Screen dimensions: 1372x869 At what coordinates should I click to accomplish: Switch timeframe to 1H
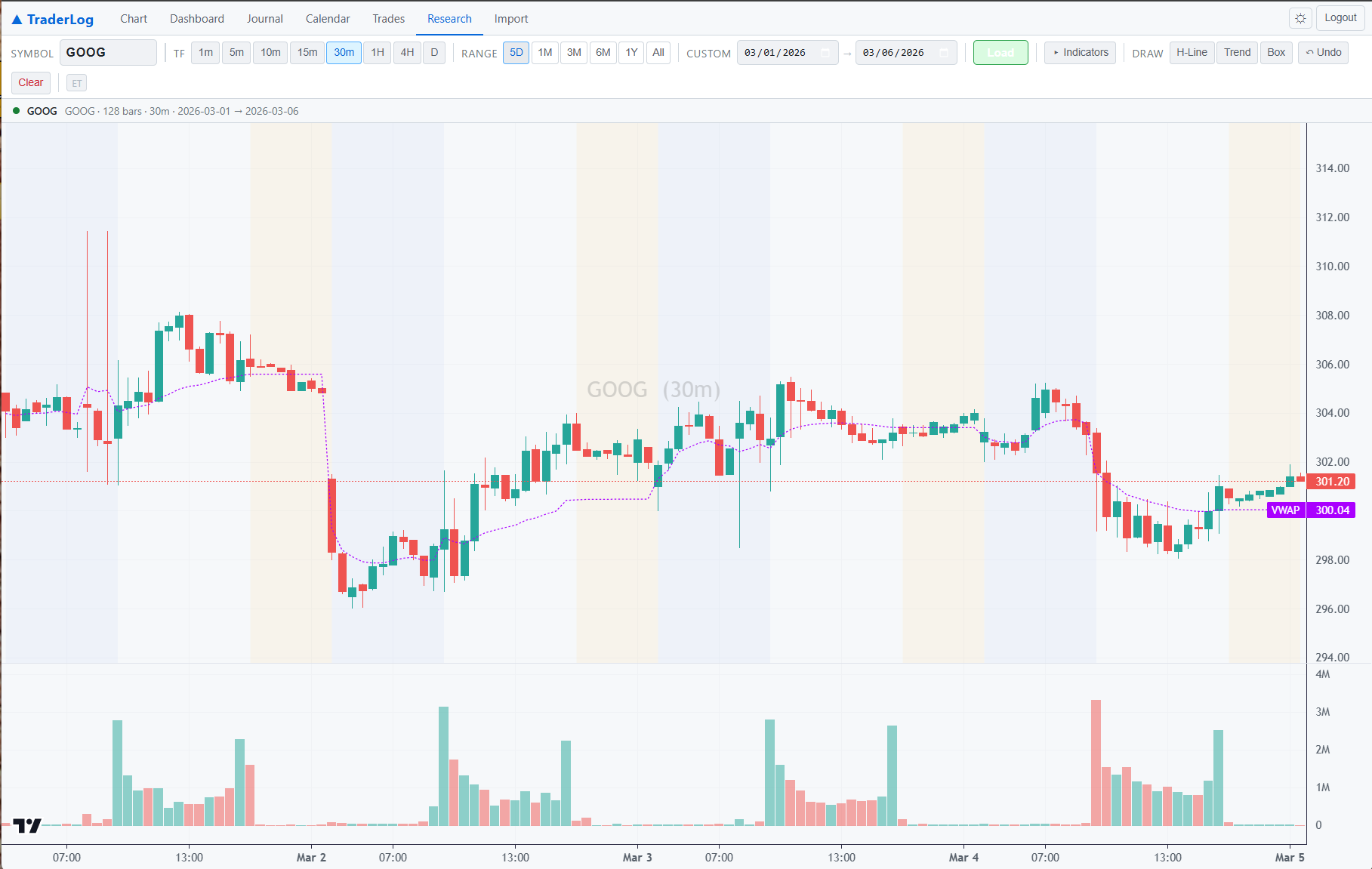coord(377,53)
